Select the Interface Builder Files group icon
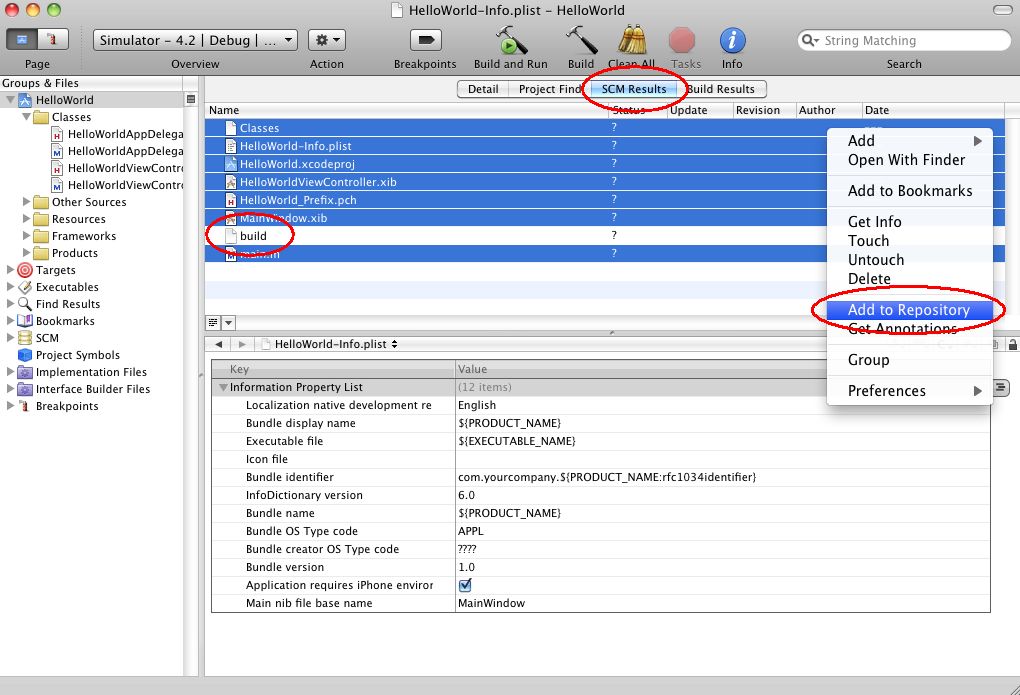This screenshot has width=1020, height=695. 25,388
